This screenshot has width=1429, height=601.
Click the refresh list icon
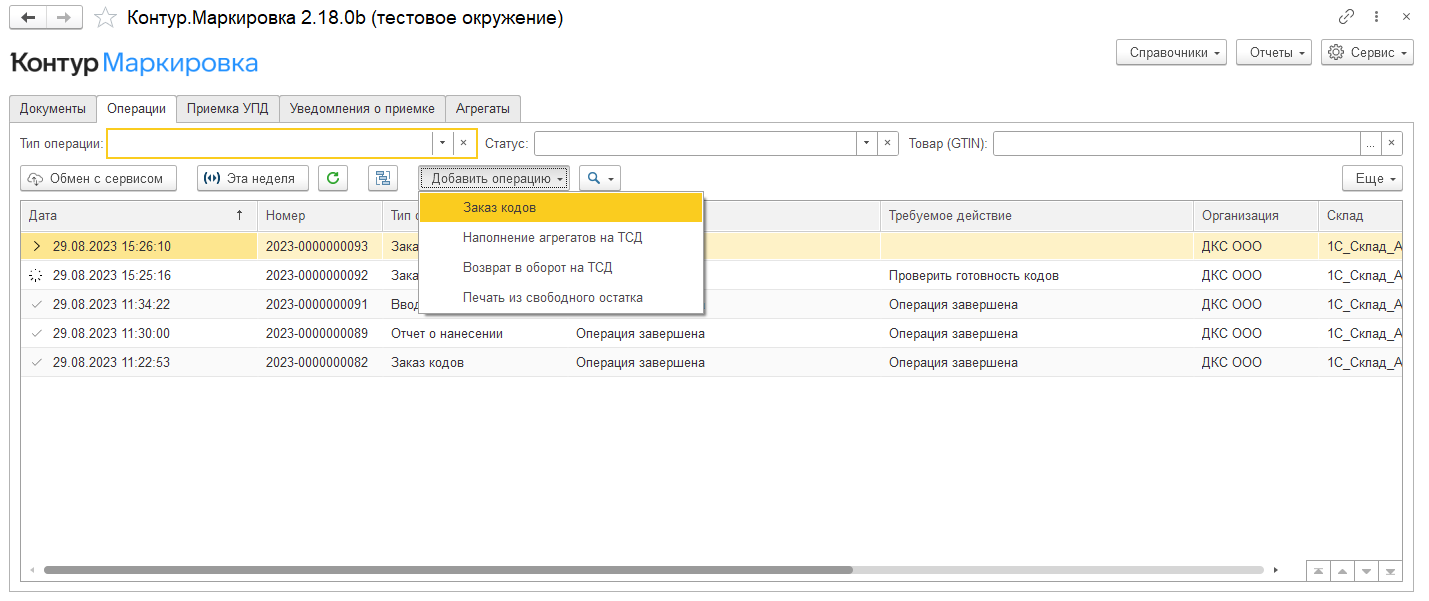coord(333,178)
